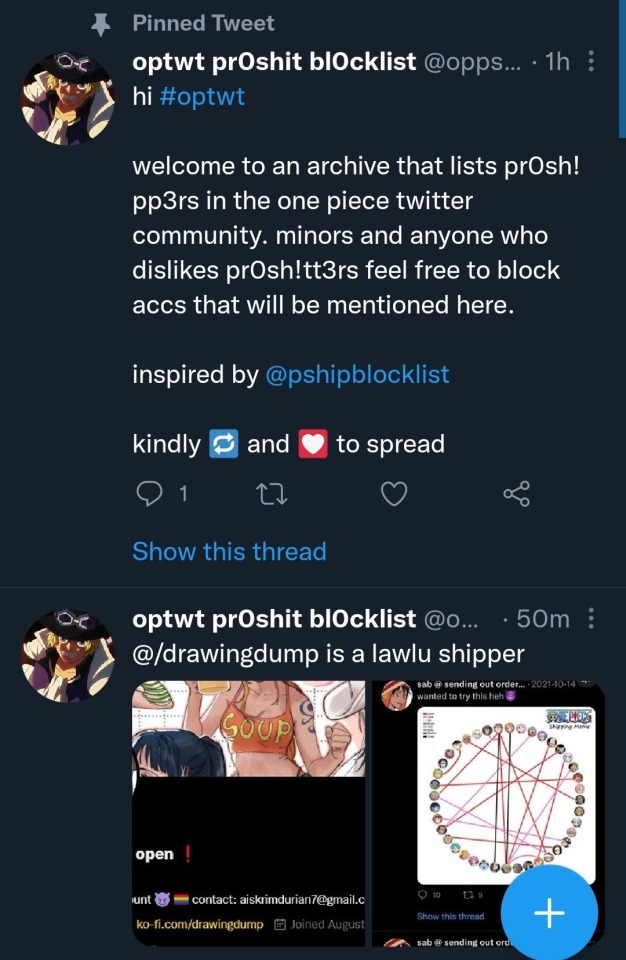Open the pinned tweet's 1h timestamp
626x960 pixels.
557,62
